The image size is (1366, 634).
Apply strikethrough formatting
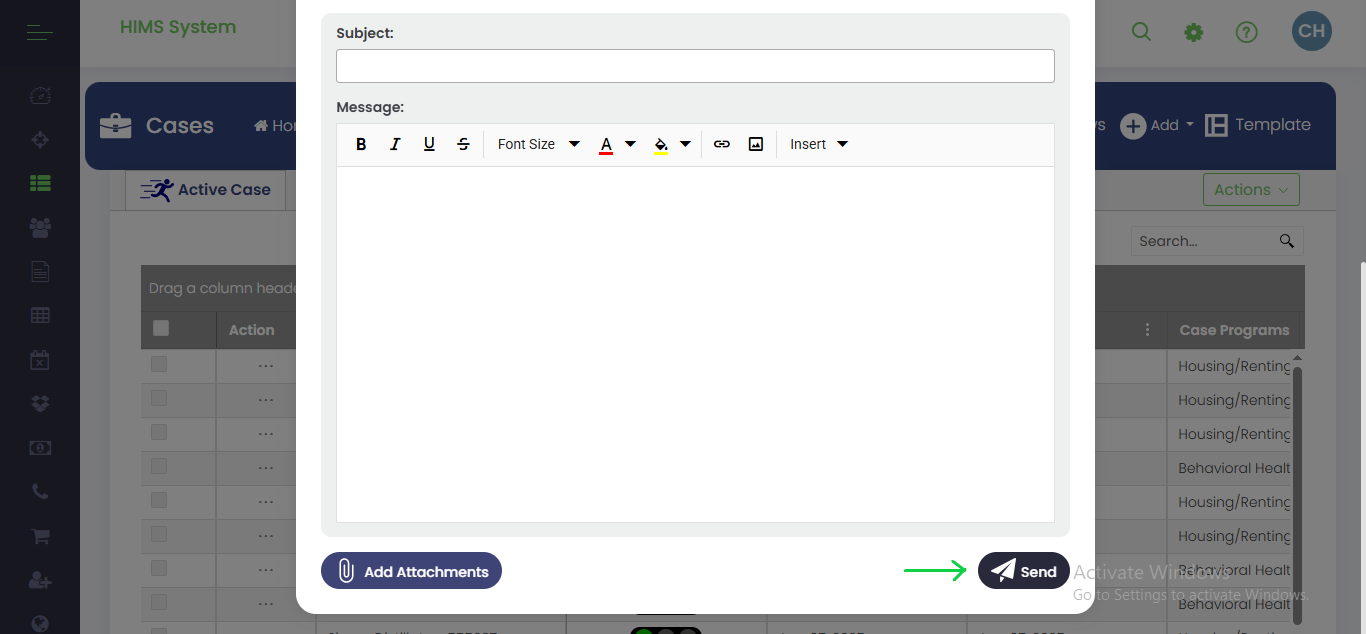coord(463,144)
